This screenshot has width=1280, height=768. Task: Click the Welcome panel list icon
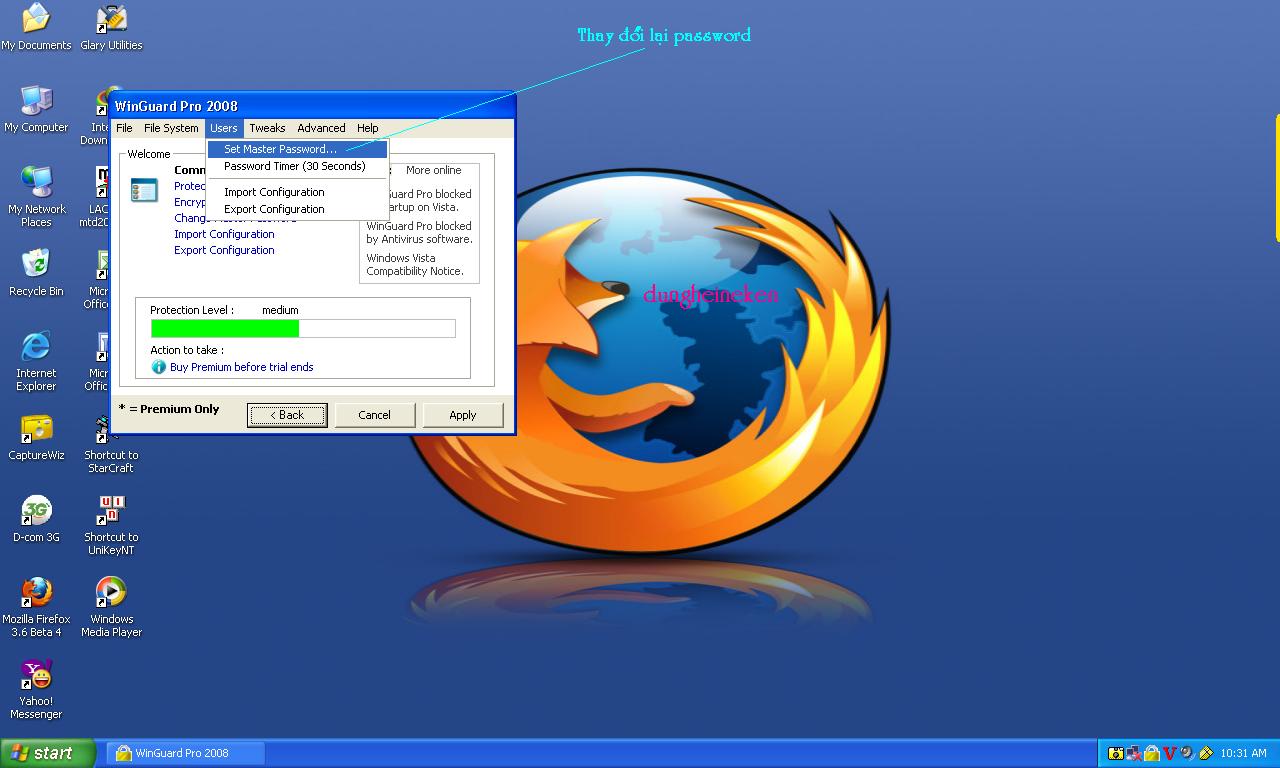click(144, 190)
